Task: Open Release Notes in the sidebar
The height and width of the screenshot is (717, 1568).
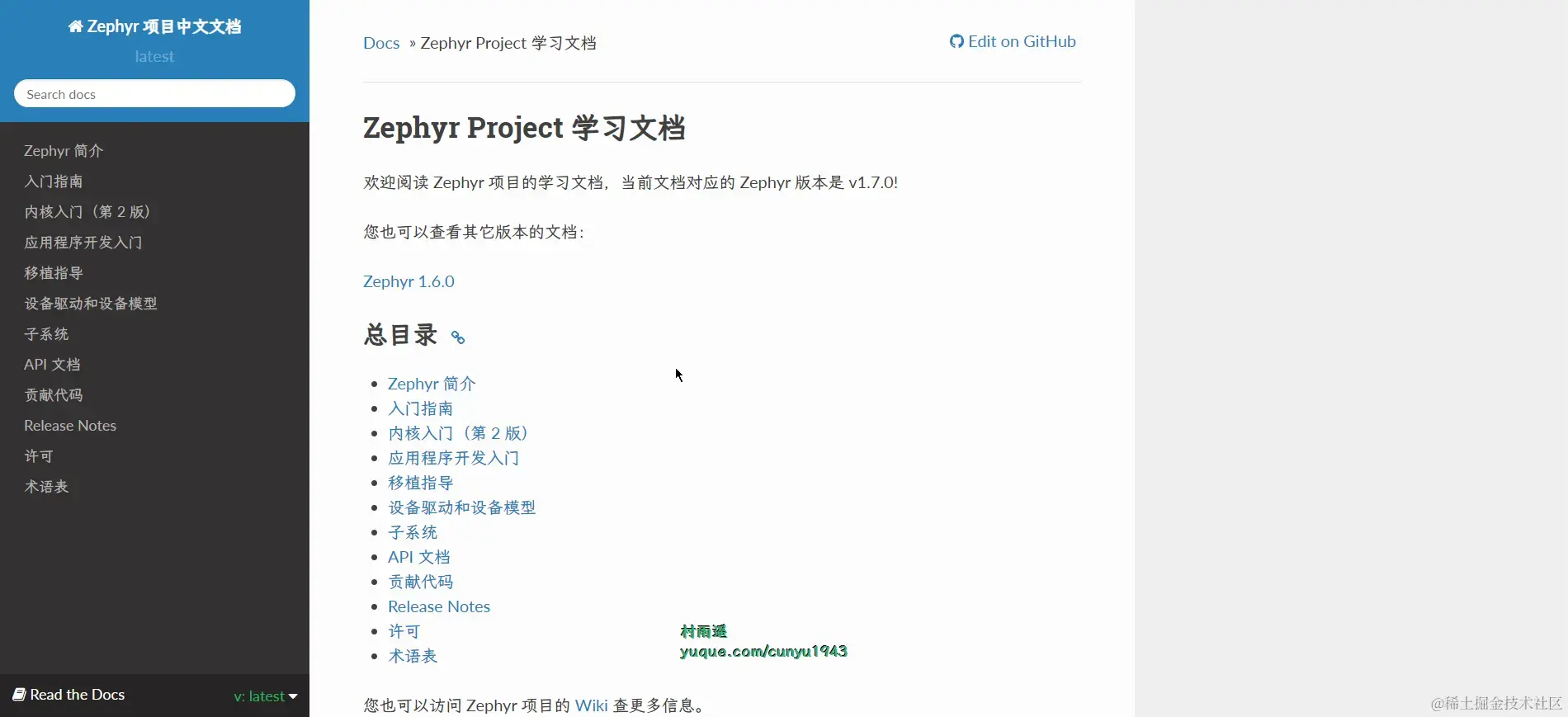Action: coord(70,425)
